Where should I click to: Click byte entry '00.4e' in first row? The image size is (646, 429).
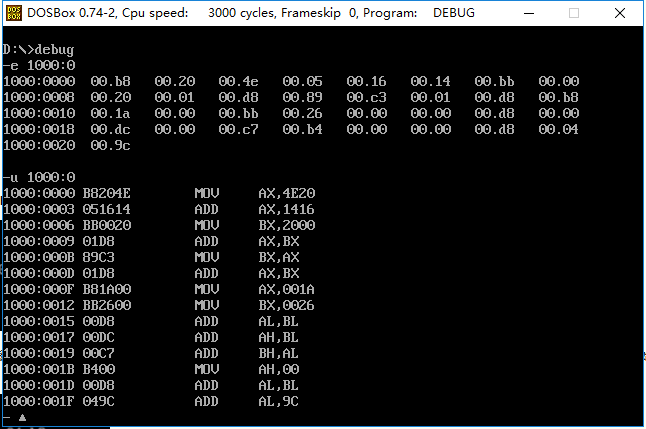coord(239,81)
